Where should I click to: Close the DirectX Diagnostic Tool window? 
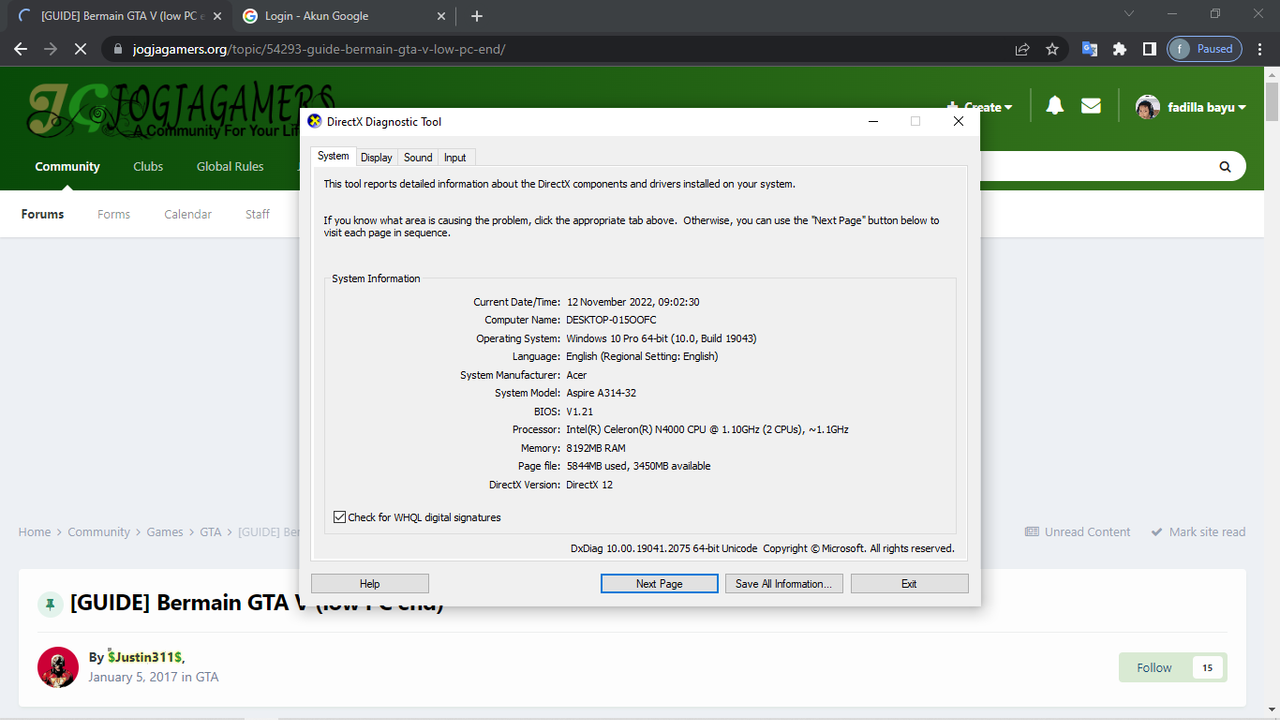tap(958, 121)
